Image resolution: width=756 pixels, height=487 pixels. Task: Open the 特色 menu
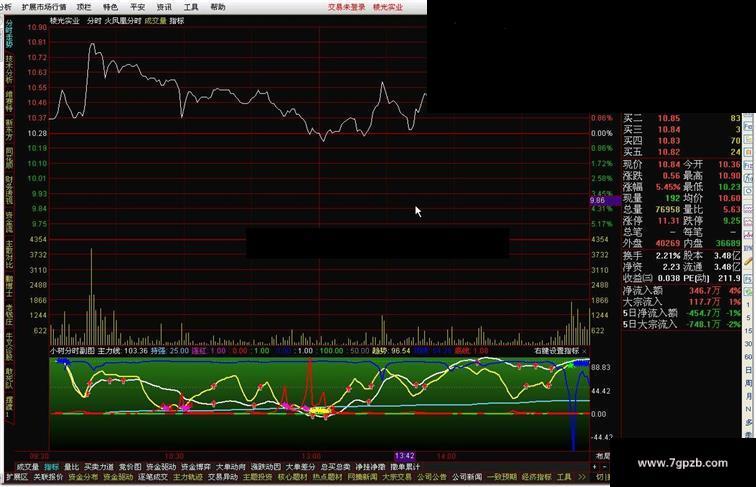pos(110,7)
